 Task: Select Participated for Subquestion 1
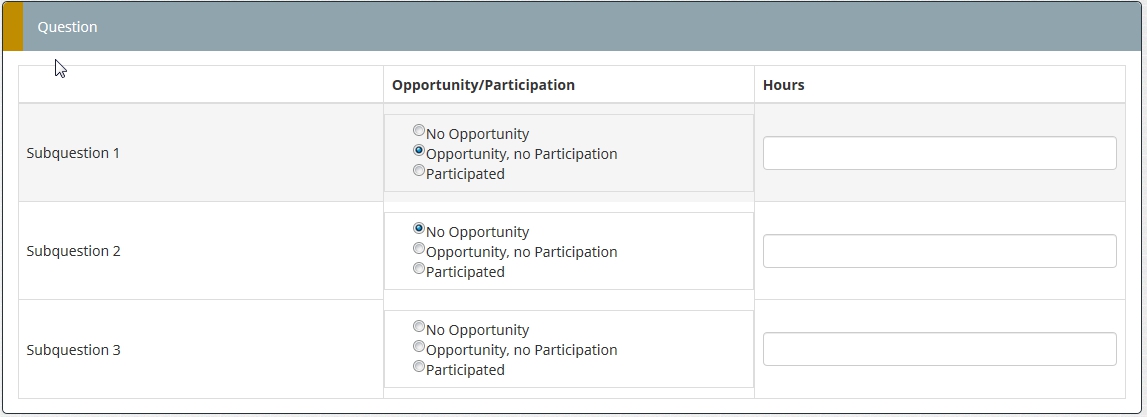point(419,170)
